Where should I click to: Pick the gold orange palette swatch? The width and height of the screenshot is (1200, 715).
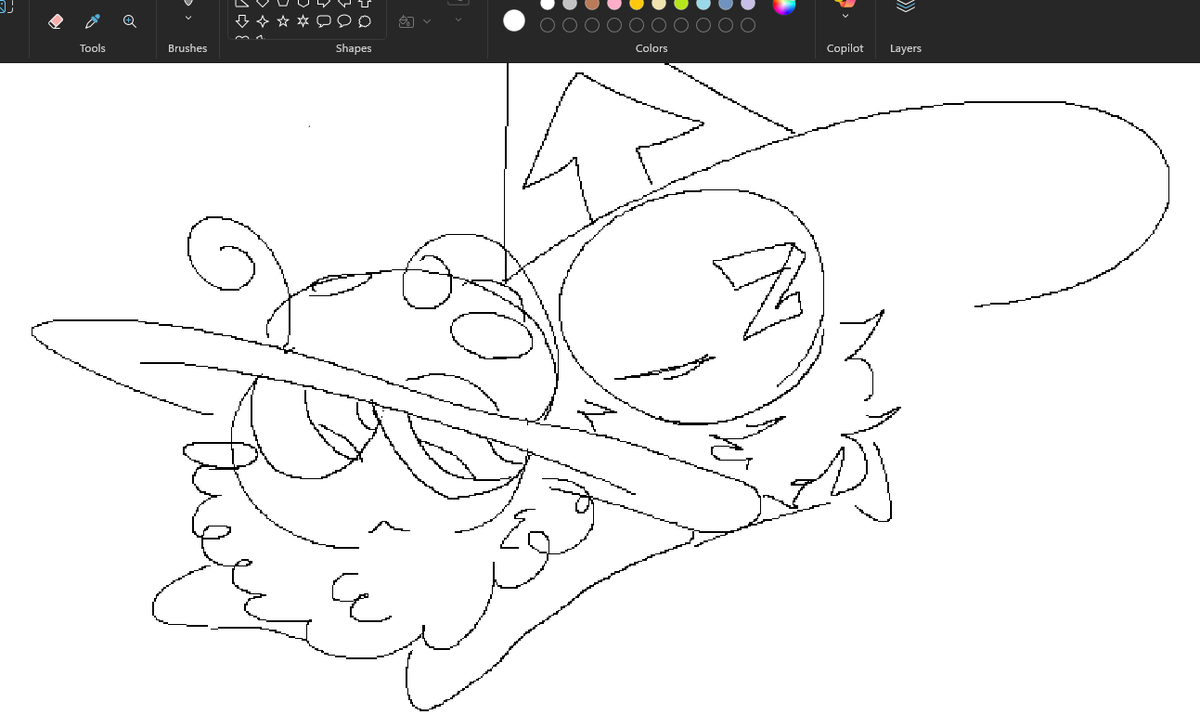point(636,4)
